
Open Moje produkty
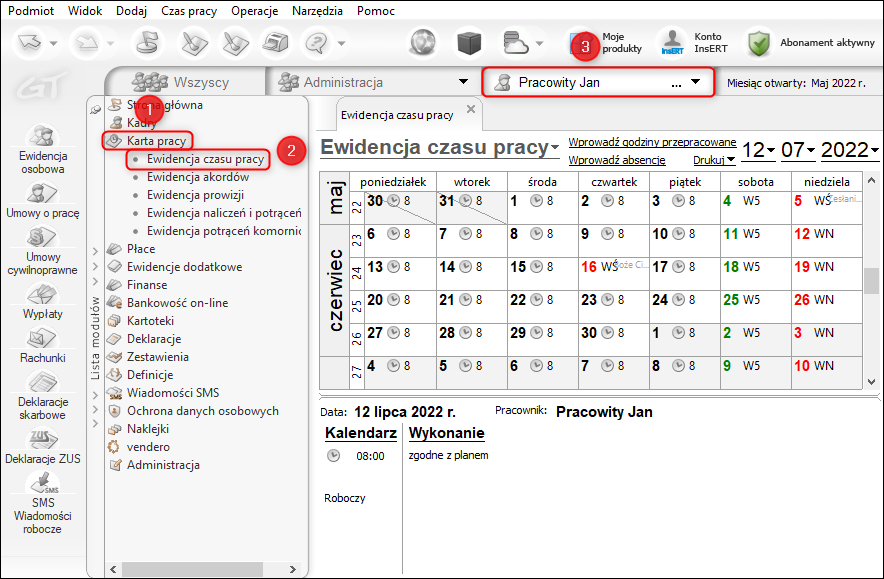604,43
